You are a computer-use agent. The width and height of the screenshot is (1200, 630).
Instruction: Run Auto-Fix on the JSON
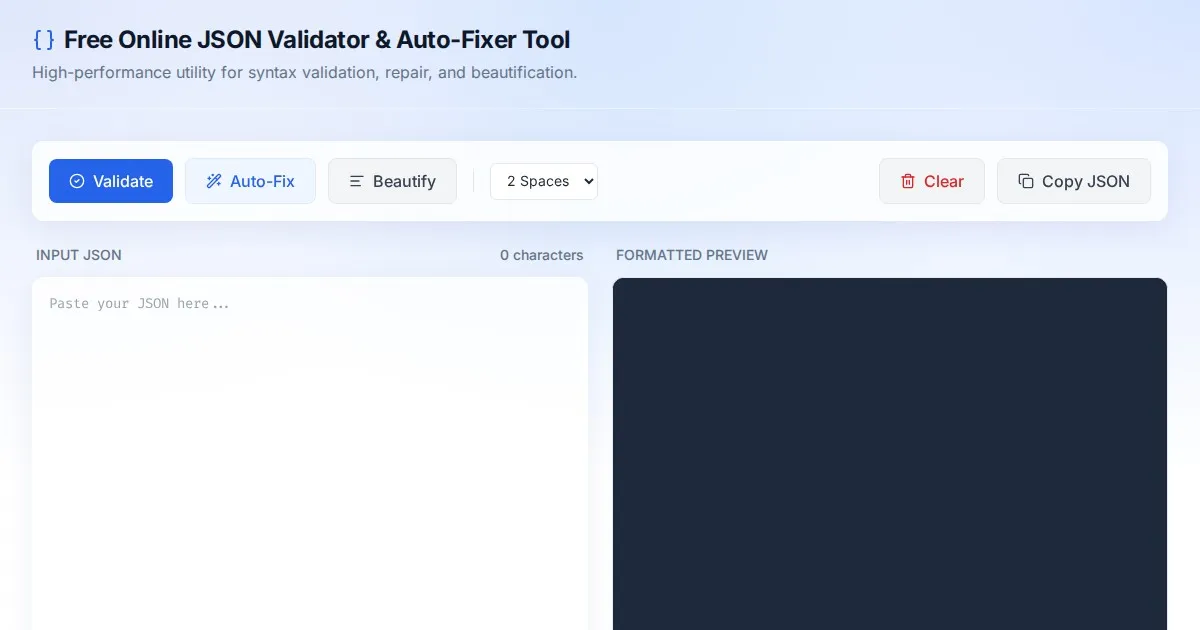coord(250,181)
